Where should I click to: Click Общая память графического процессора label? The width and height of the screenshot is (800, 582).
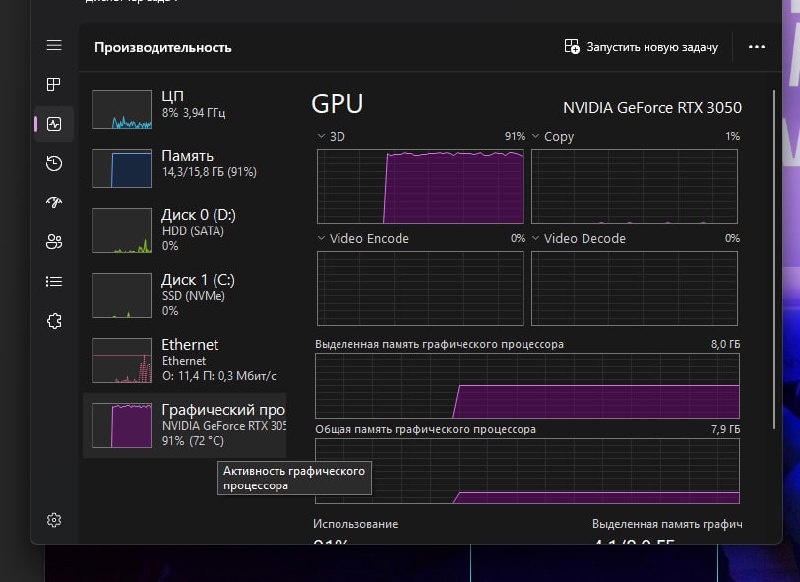pos(426,429)
